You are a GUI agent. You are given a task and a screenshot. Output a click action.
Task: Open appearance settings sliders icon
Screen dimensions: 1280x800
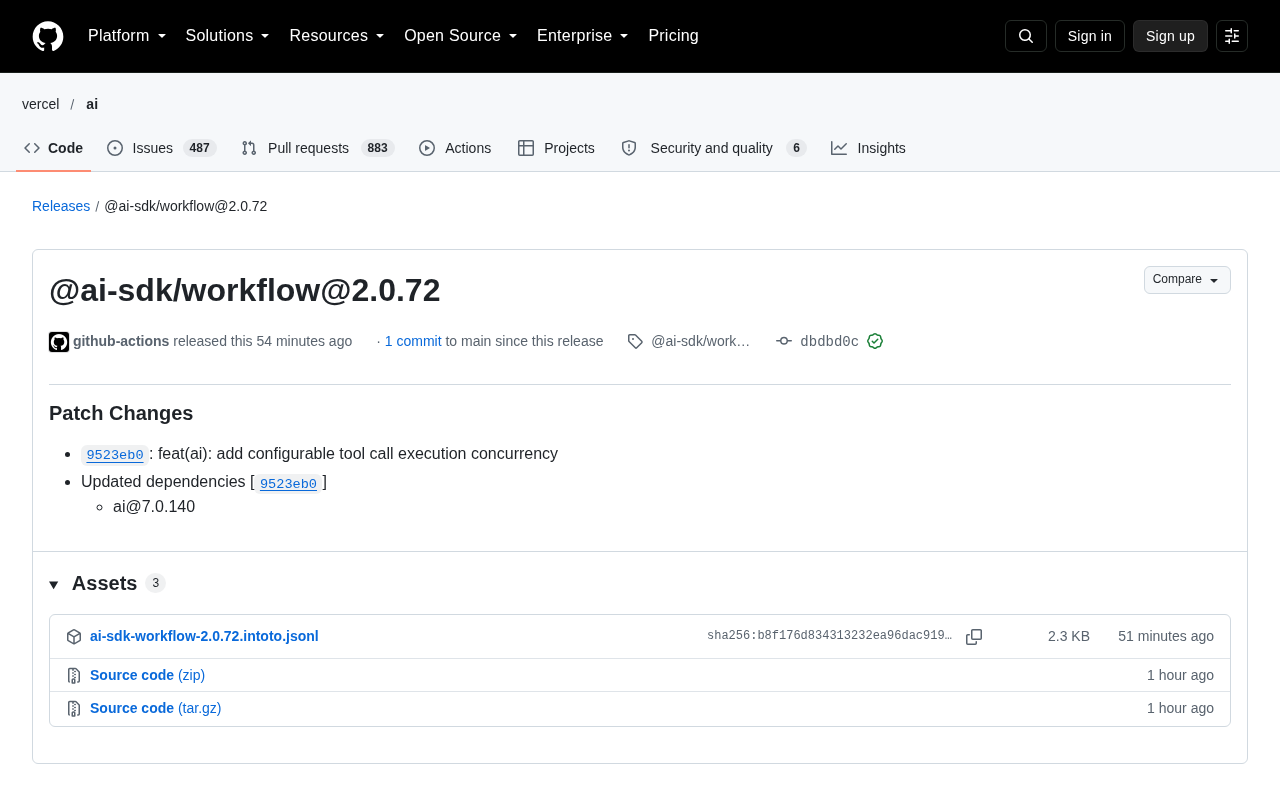click(x=1232, y=36)
